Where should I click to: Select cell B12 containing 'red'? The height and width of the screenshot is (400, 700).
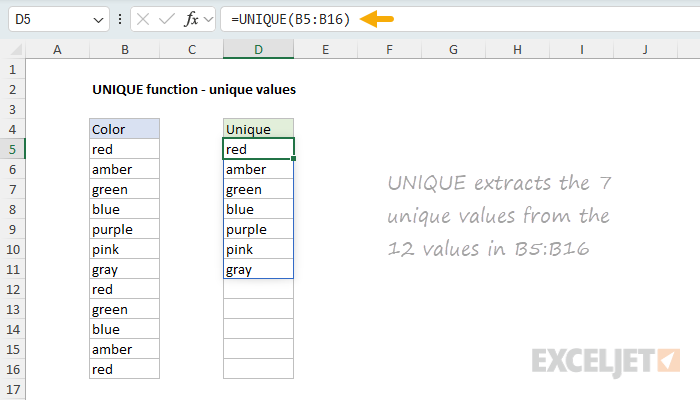pyautogui.click(x=125, y=289)
